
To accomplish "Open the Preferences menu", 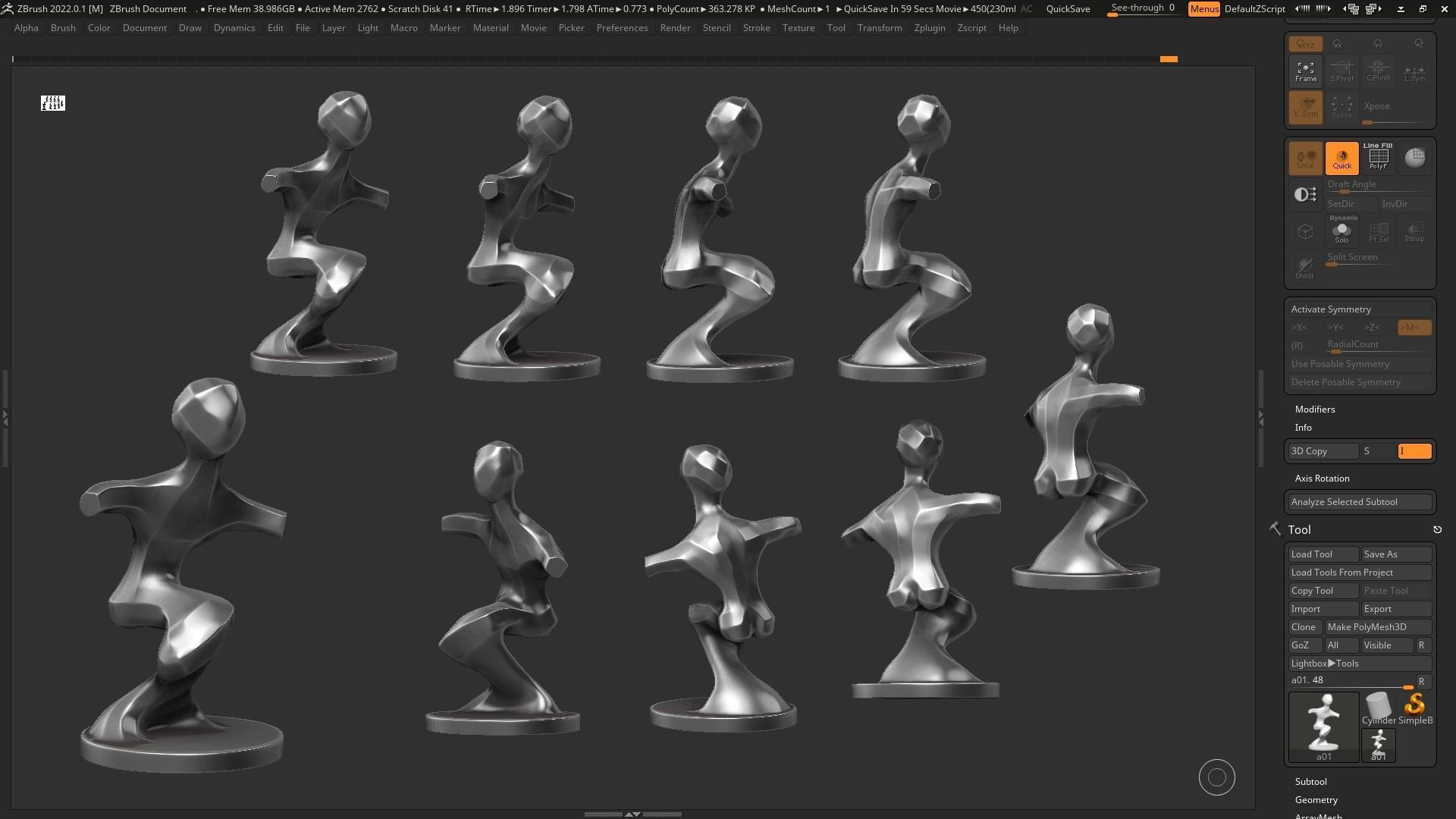I will pos(622,28).
